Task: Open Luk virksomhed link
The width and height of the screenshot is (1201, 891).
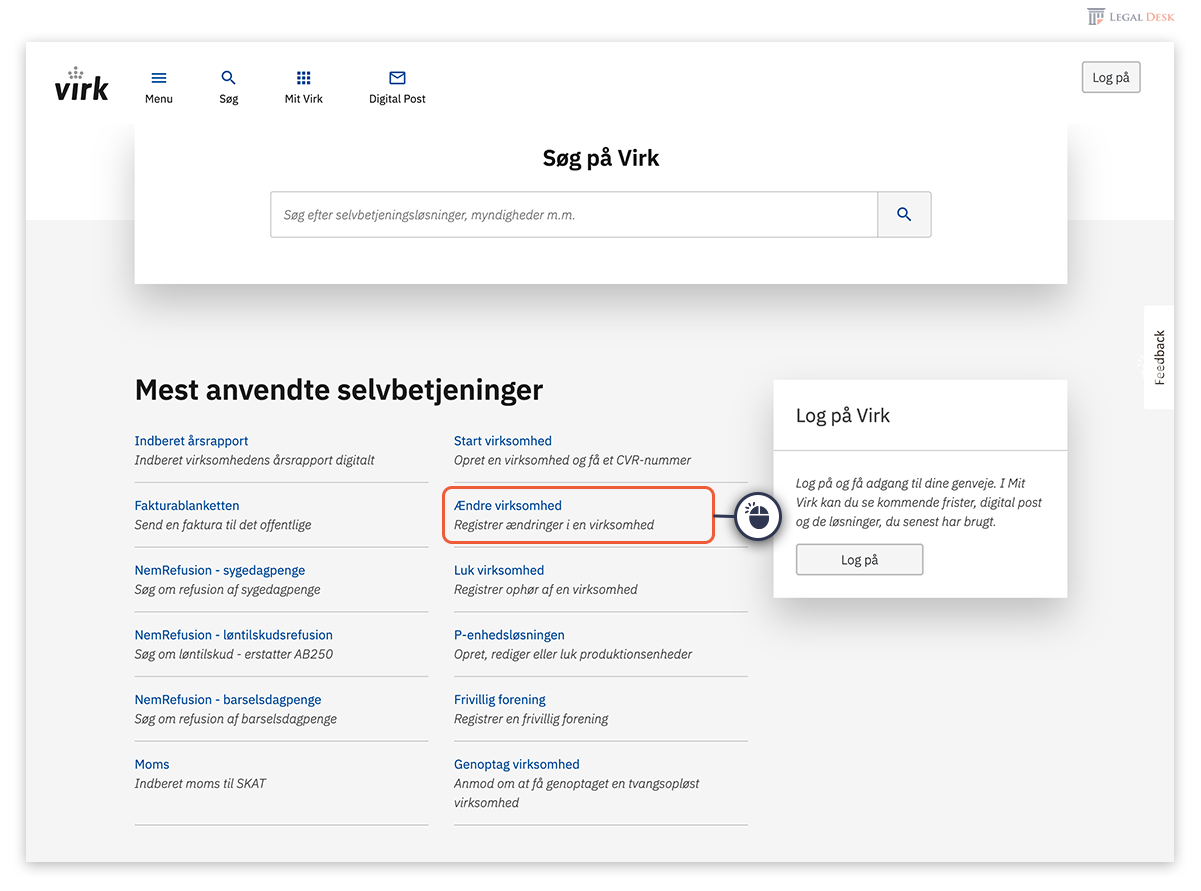Action: [x=499, y=571]
